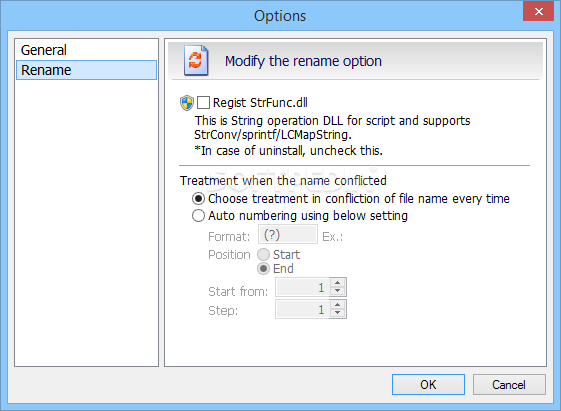
Task: Decrease the Step value with down arrow
Action: coord(337,313)
